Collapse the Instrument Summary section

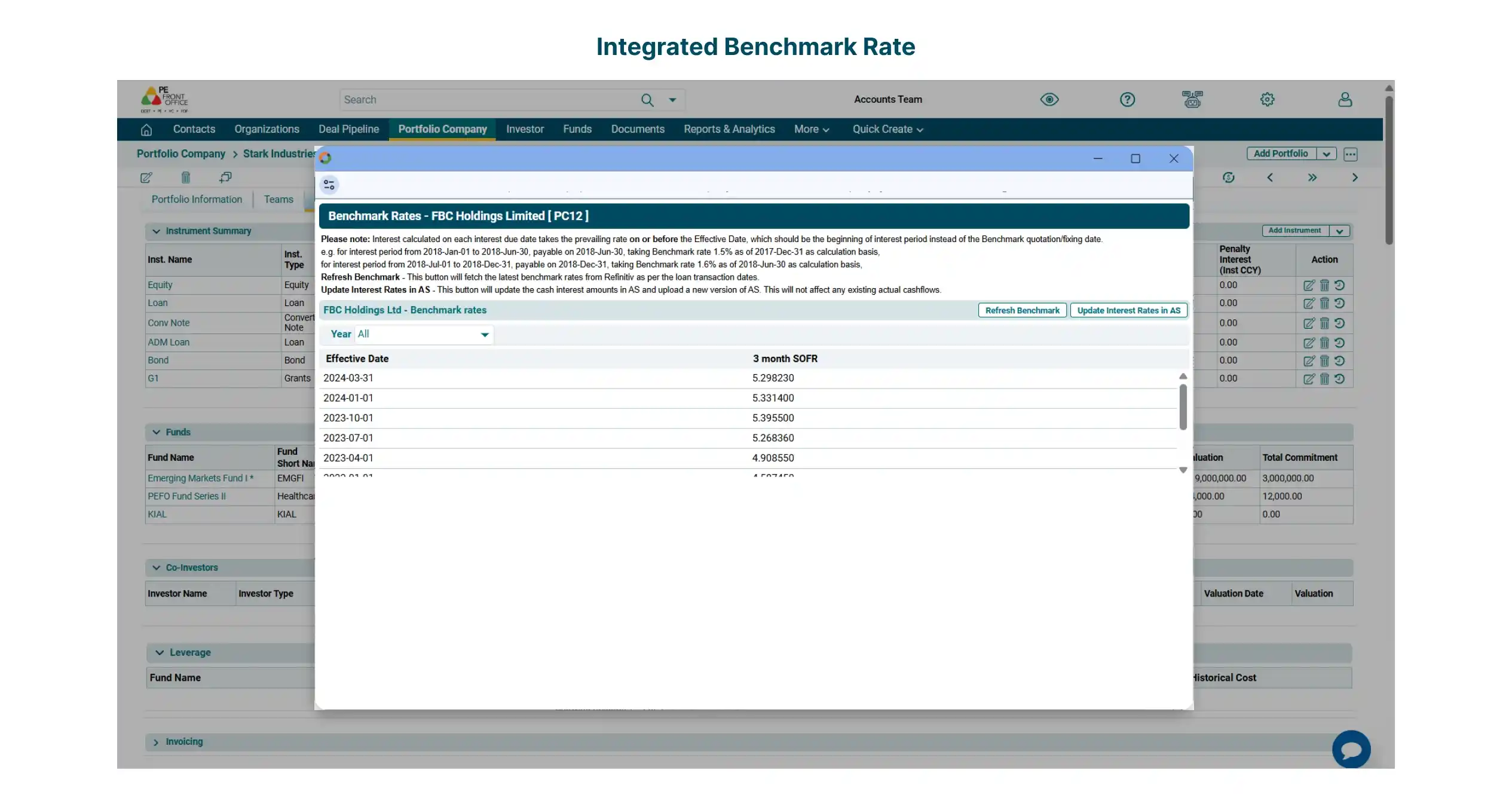pyautogui.click(x=156, y=231)
